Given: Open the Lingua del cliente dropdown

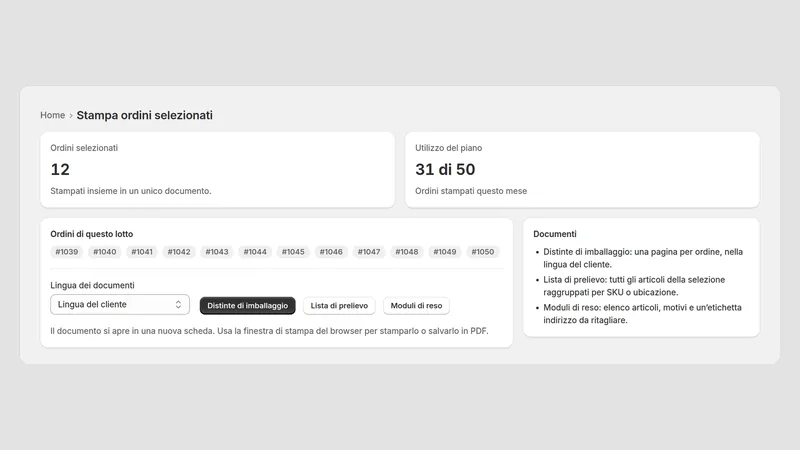Looking at the screenshot, I should pos(120,305).
